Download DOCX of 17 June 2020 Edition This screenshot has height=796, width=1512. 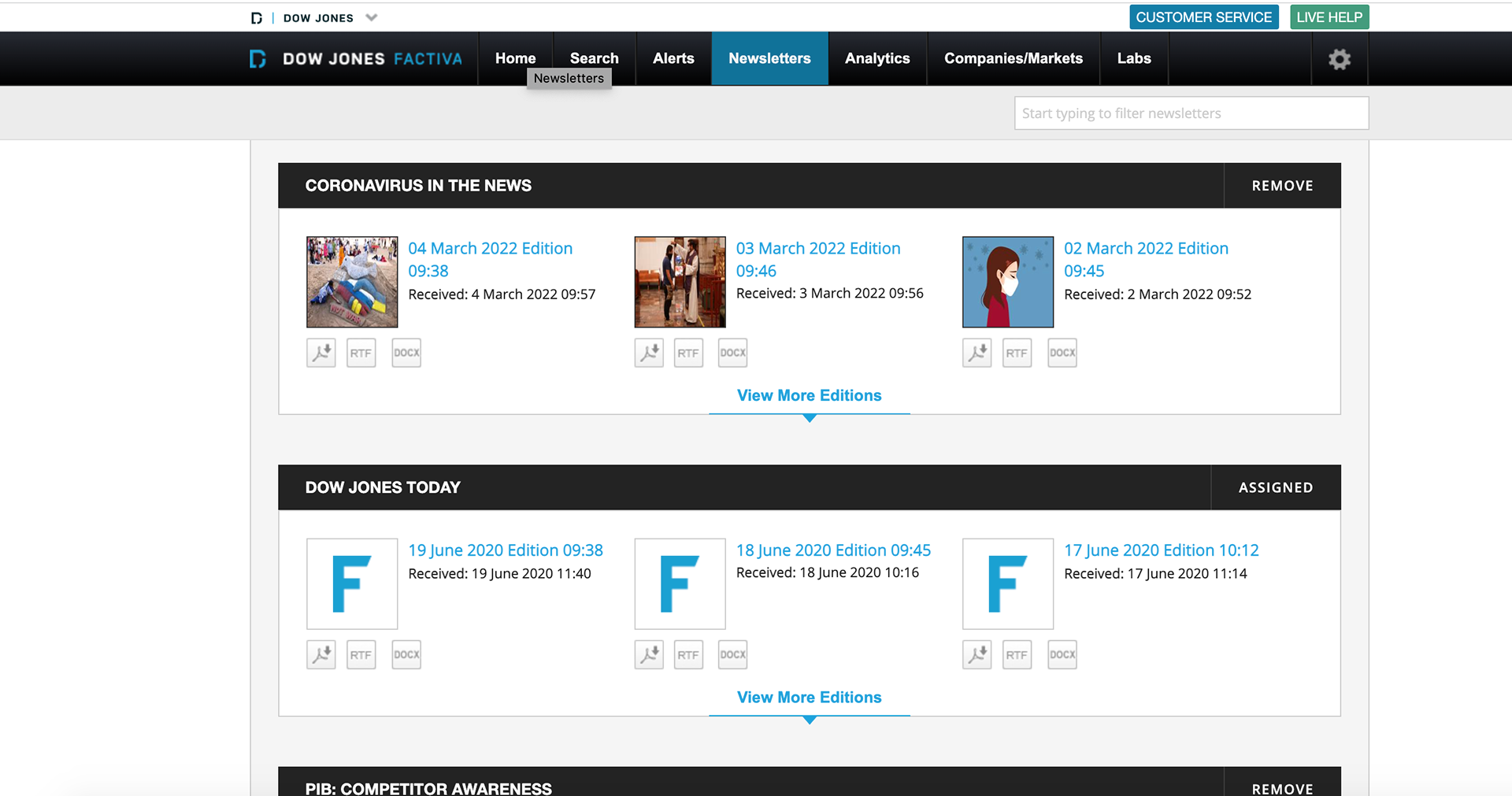[1062, 654]
